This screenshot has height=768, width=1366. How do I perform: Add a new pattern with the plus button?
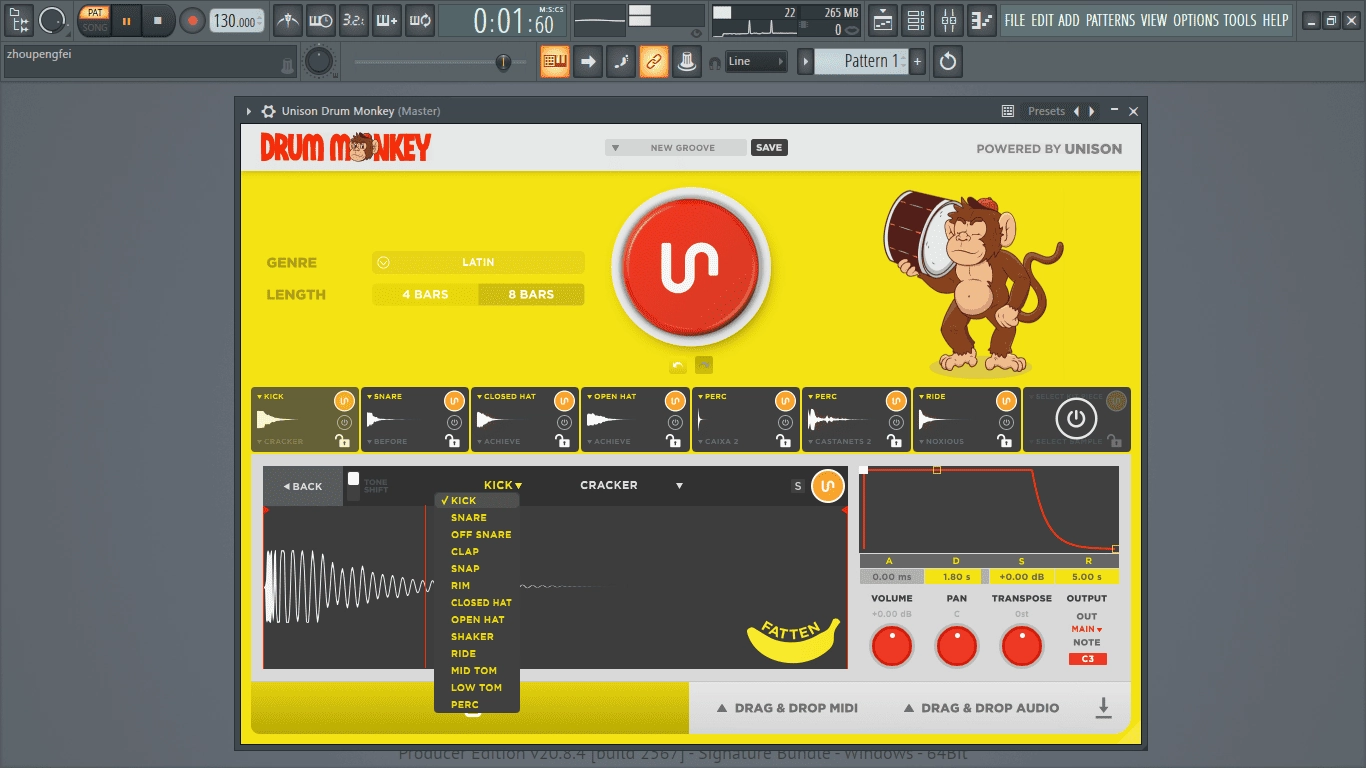point(917,61)
